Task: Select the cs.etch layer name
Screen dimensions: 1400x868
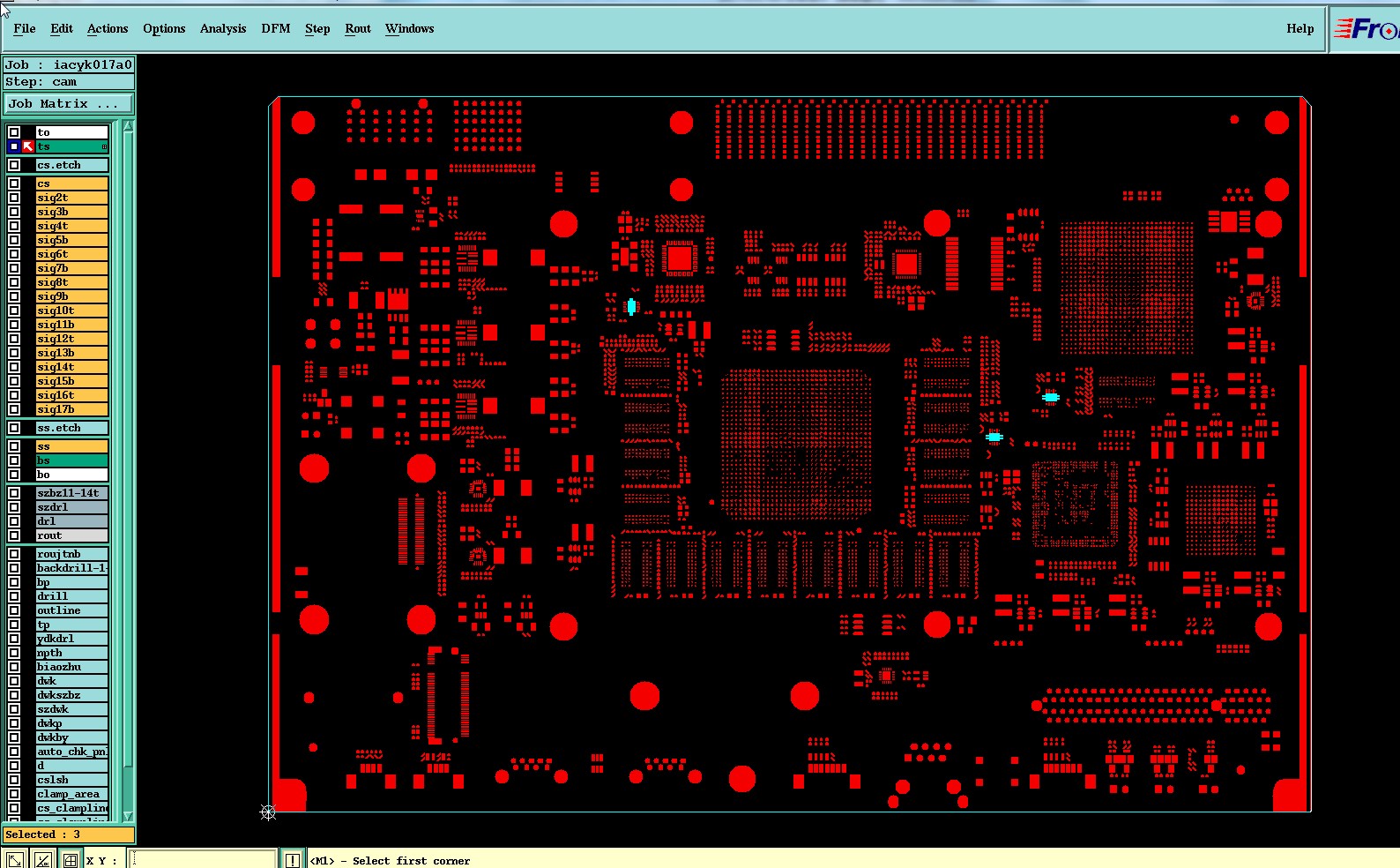Action: tap(72, 165)
